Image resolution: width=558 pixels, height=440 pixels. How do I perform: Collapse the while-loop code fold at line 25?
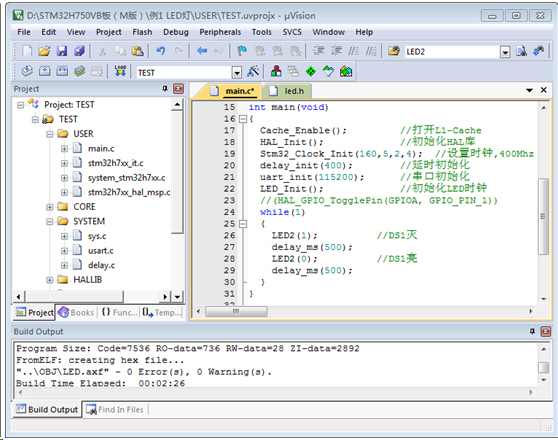pyautogui.click(x=243, y=224)
